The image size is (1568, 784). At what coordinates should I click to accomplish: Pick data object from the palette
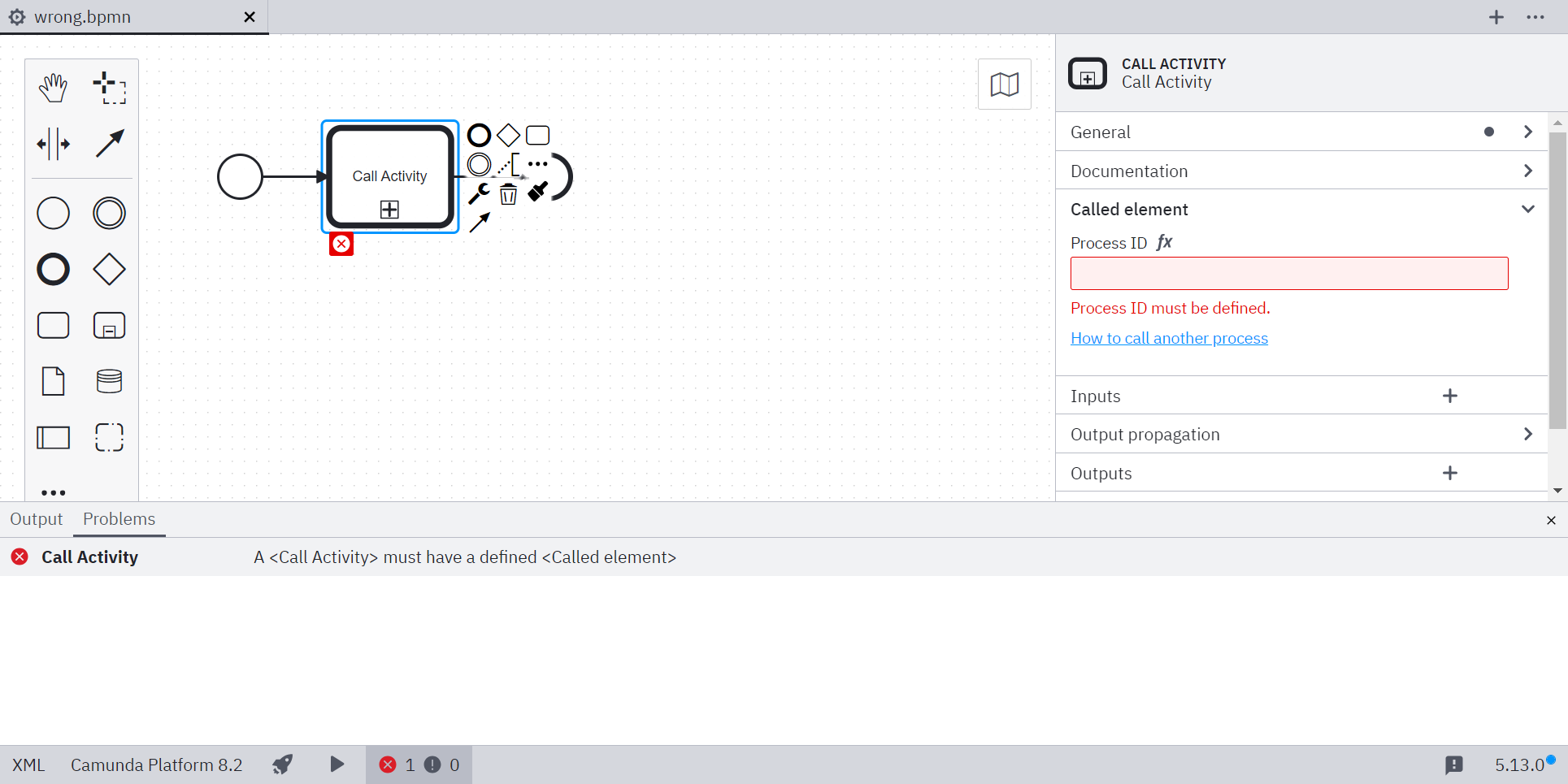click(54, 381)
